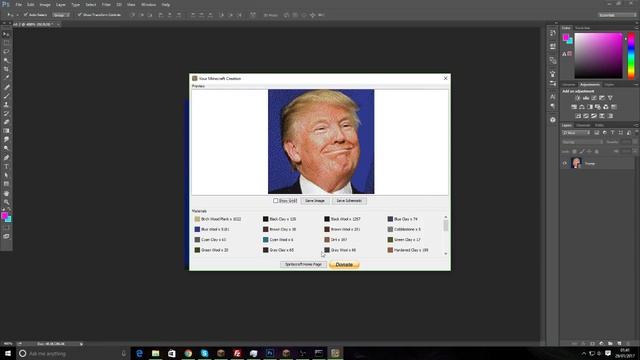The height and width of the screenshot is (360, 640).
Task: Select the Lasso tool
Action: point(6,51)
